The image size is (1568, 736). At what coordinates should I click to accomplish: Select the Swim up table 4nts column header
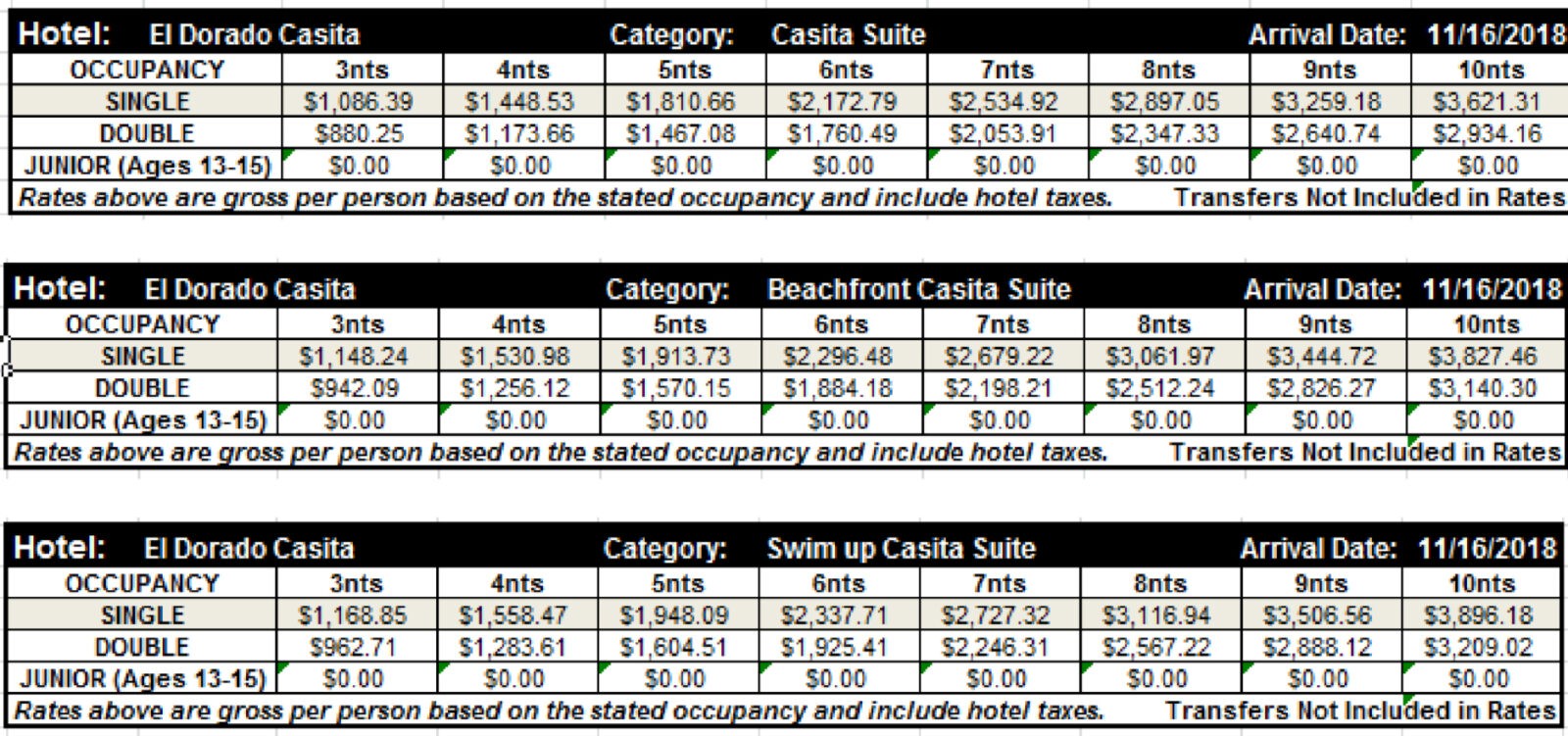516,583
